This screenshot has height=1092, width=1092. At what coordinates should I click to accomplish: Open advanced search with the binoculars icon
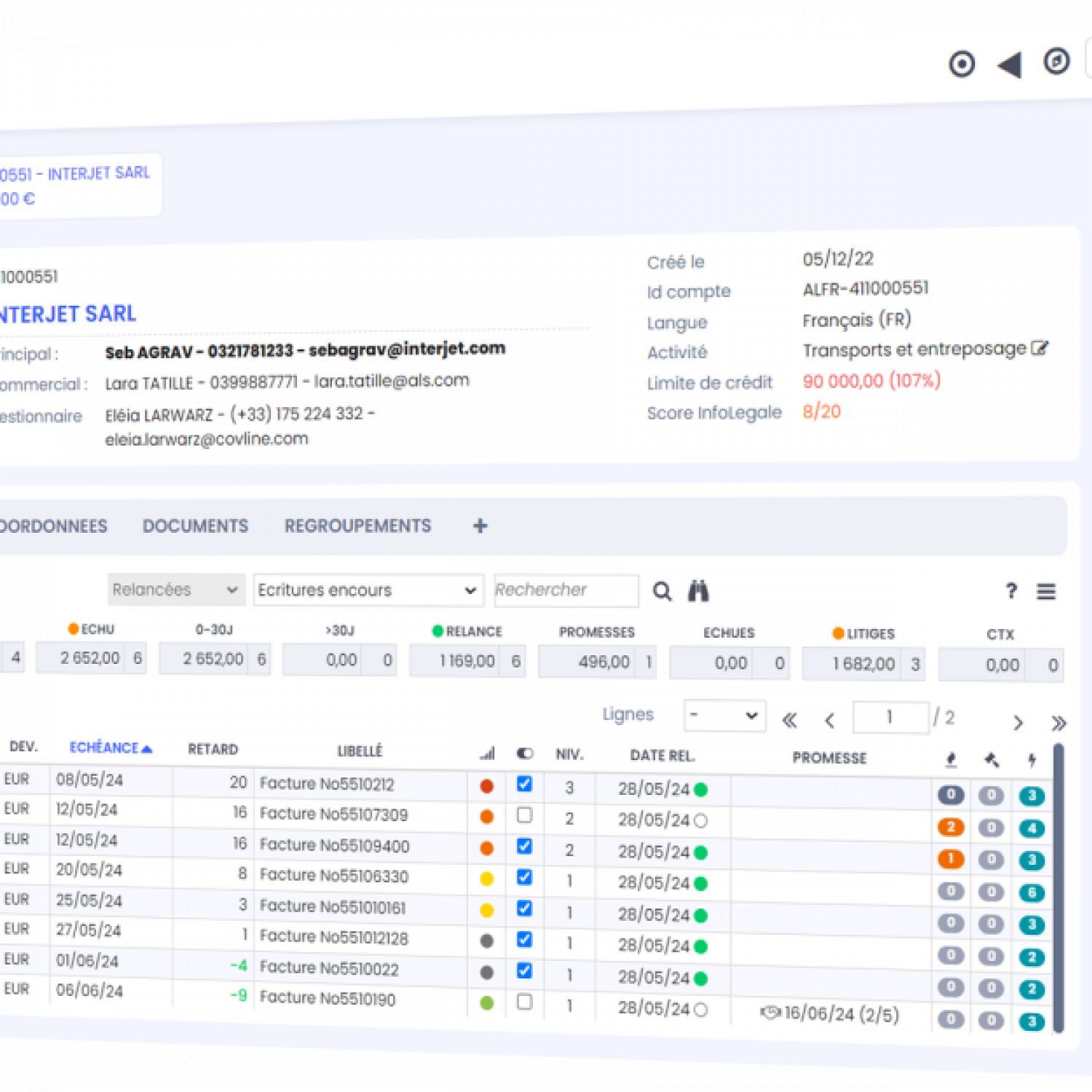698,591
